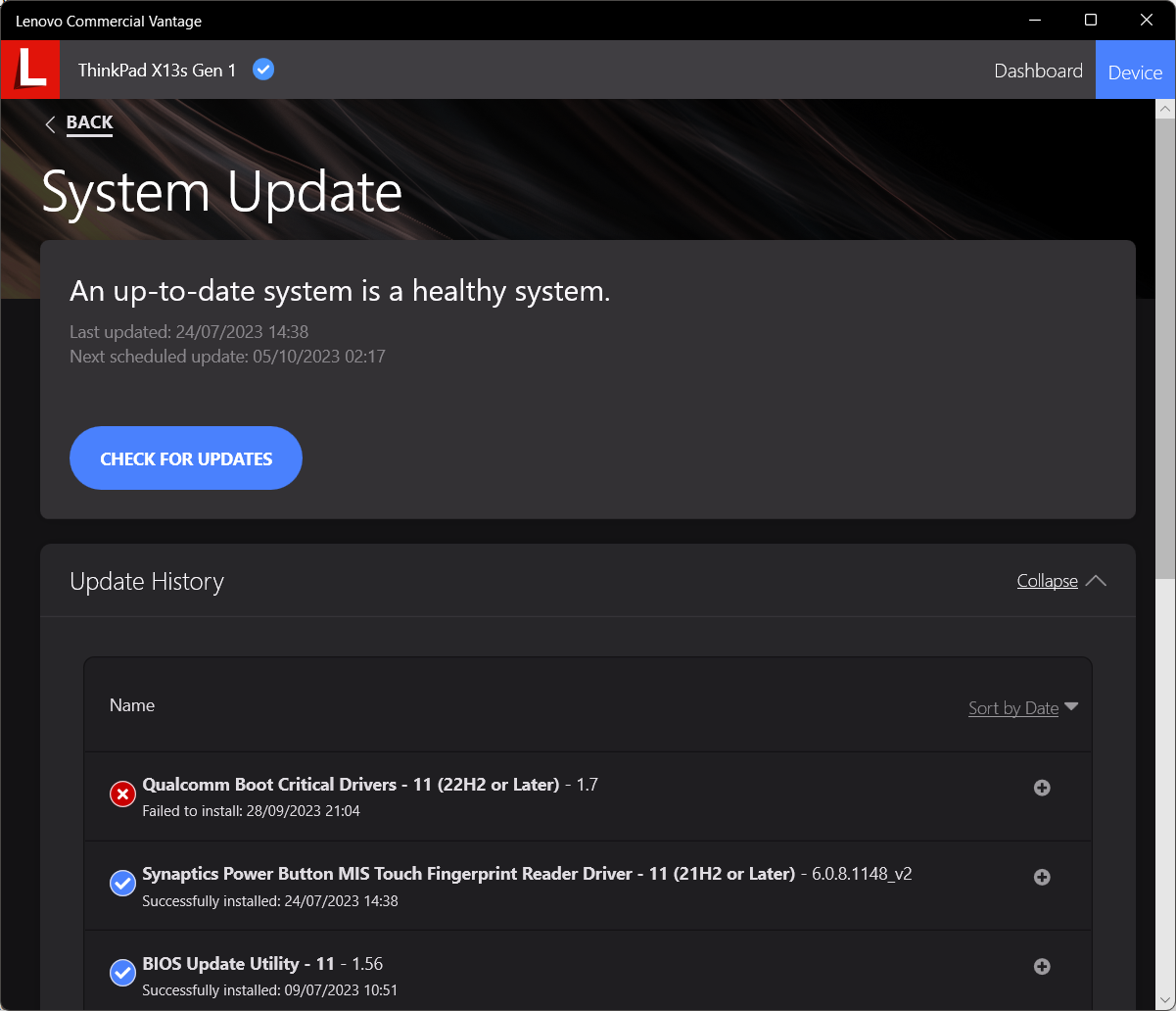
Task: Click the blue checkmark icon for Synaptics driver
Action: tap(122, 884)
